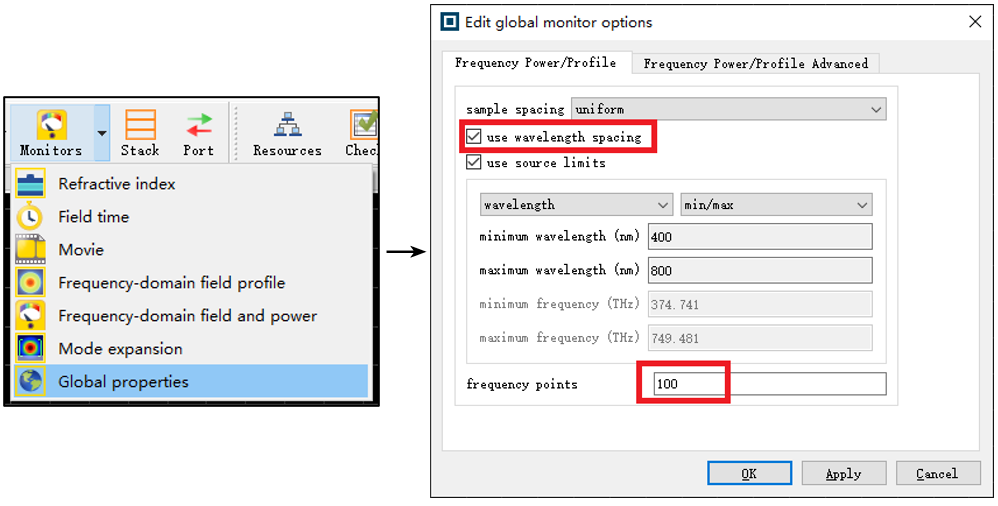Pick the Mode expansion monitor icon
Image resolution: width=998 pixels, height=506 pixels.
[x=30, y=349]
